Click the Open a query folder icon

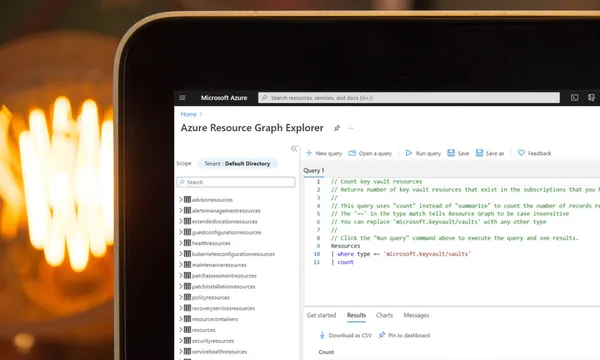[x=352, y=153]
